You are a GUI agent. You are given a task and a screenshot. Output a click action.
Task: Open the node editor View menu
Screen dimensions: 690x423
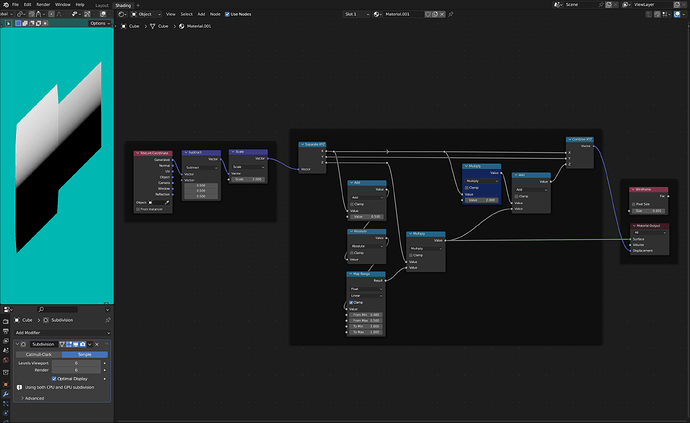coord(171,14)
